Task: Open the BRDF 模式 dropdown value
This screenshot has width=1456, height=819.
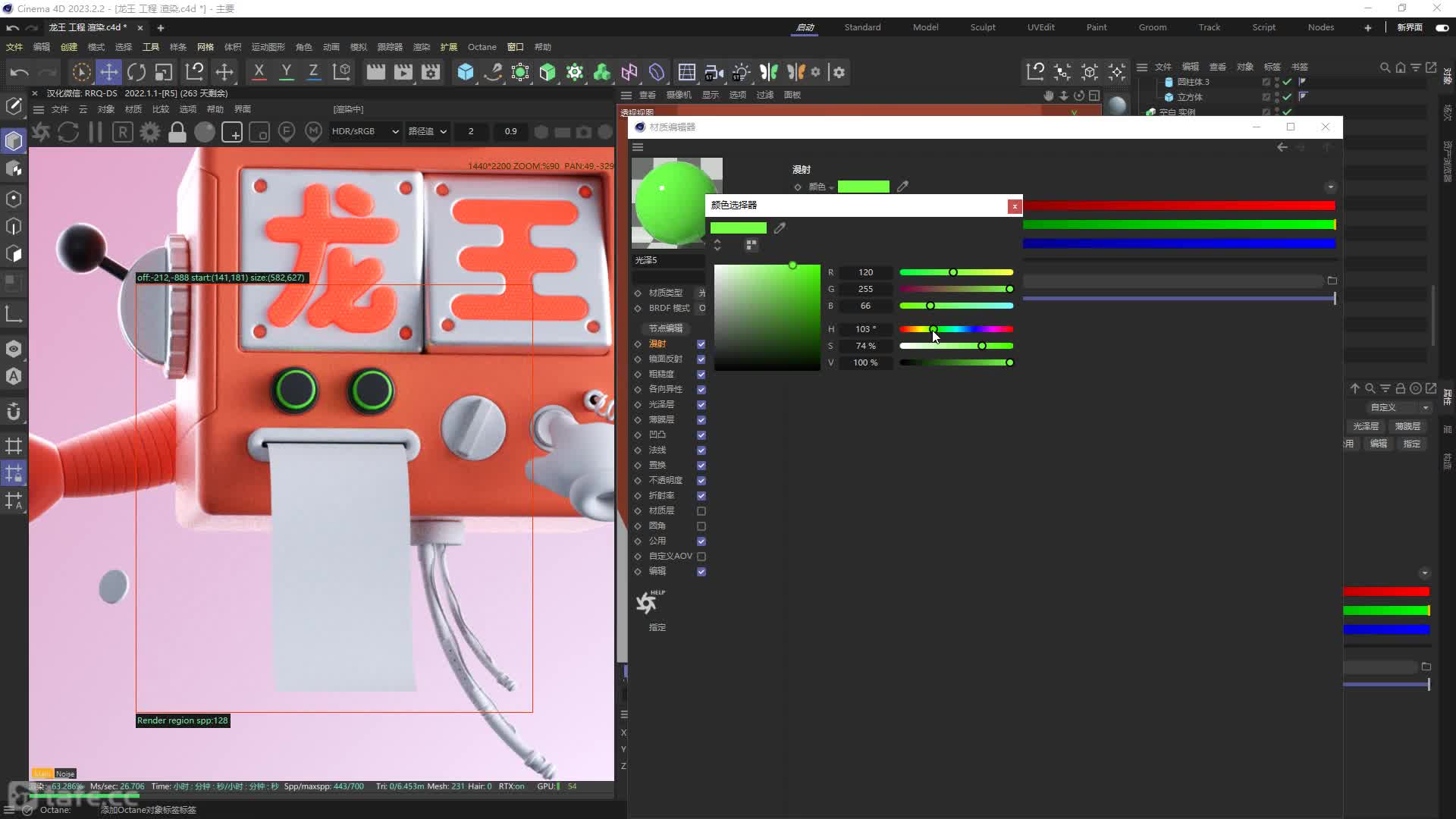Action: (x=701, y=308)
